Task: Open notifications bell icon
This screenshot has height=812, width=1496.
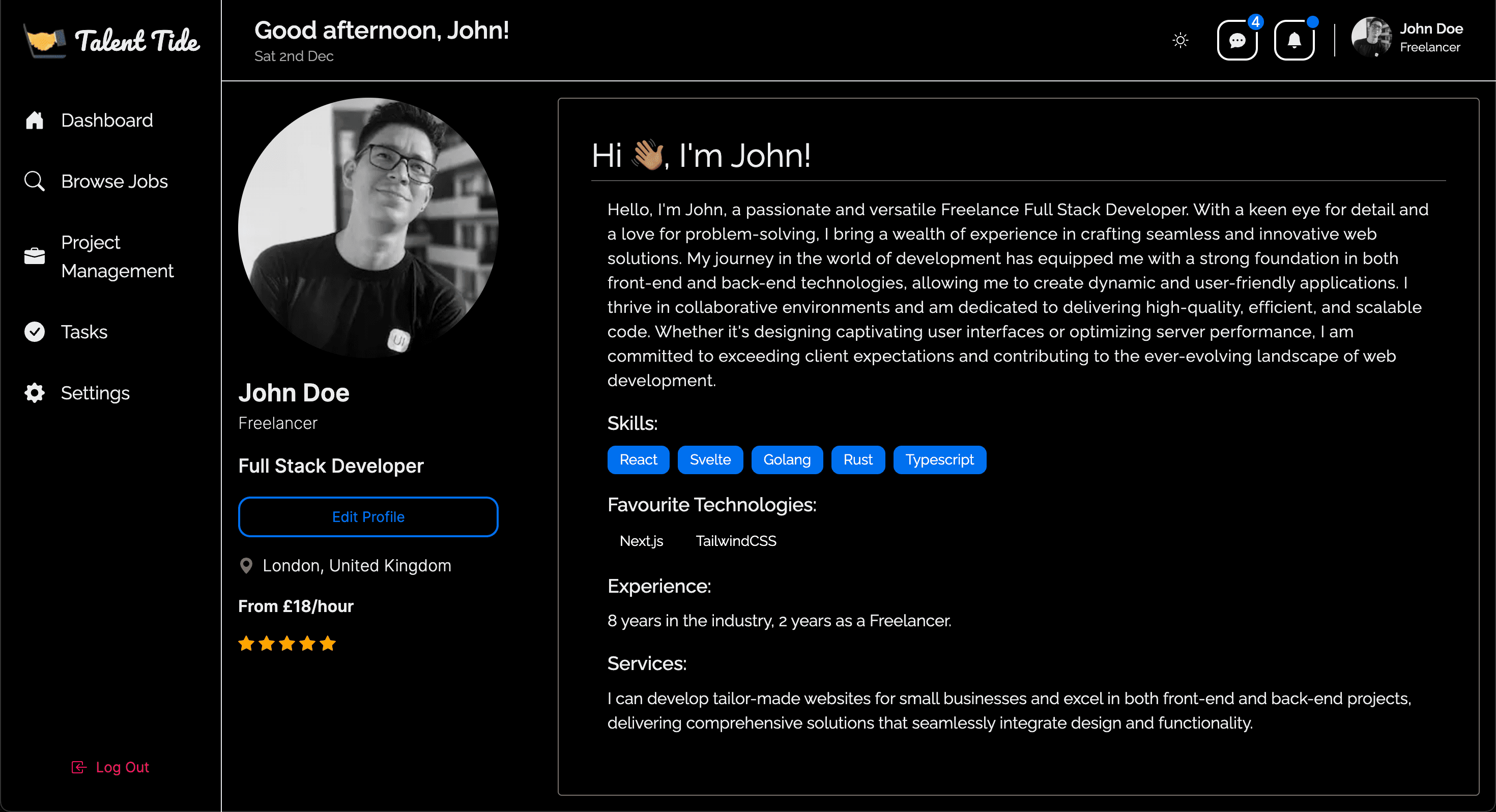Action: pyautogui.click(x=1294, y=40)
